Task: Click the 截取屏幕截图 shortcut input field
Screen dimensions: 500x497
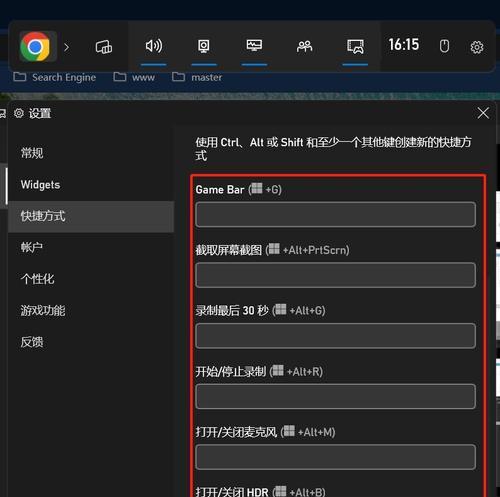Action: tap(335, 275)
